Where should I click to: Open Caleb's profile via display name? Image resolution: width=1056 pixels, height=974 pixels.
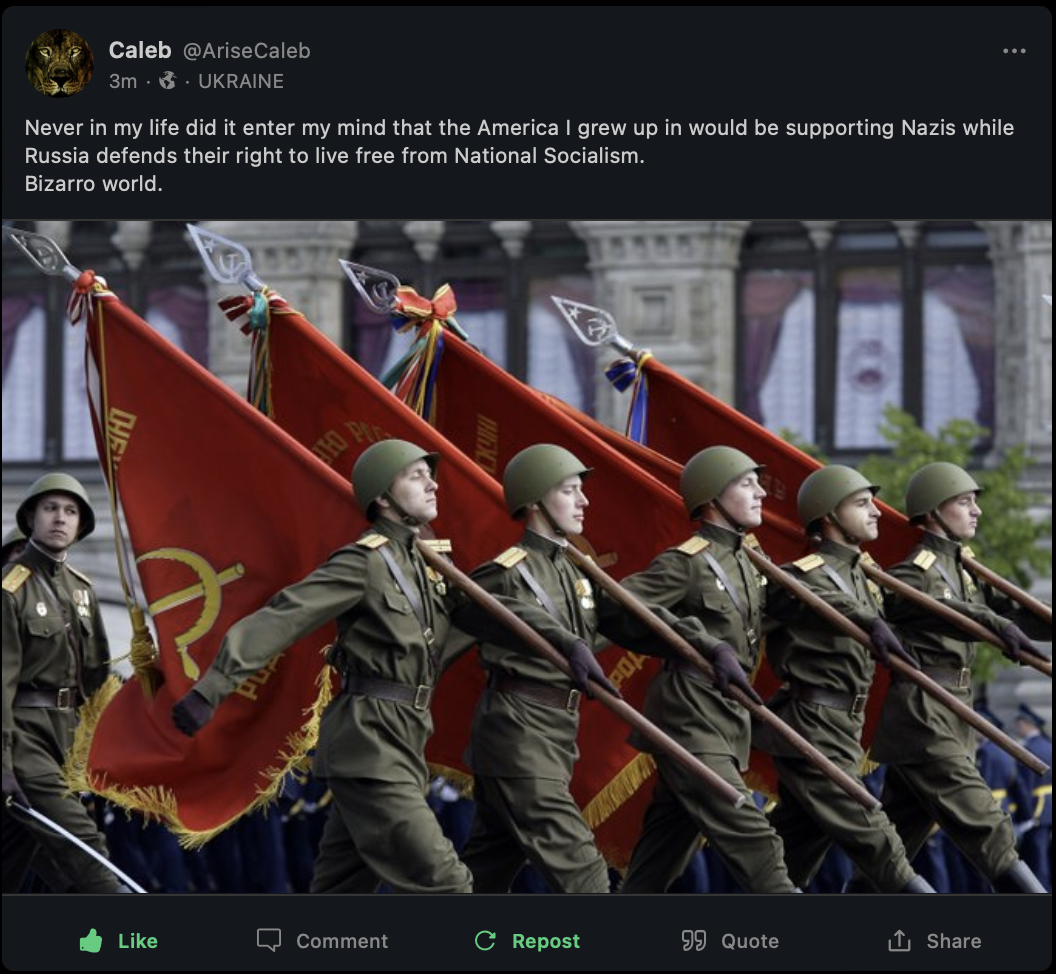140,50
